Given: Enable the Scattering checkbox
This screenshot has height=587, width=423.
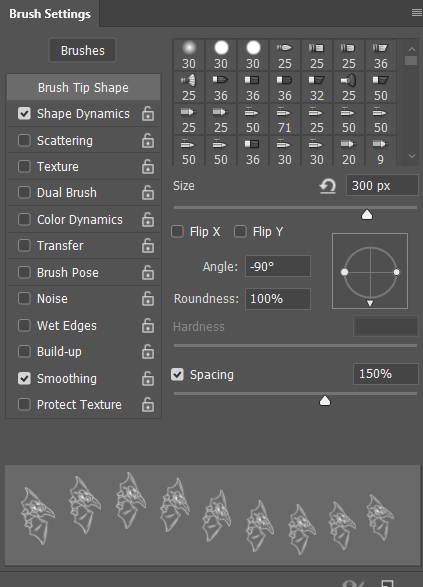Looking at the screenshot, I should pyautogui.click(x=24, y=140).
